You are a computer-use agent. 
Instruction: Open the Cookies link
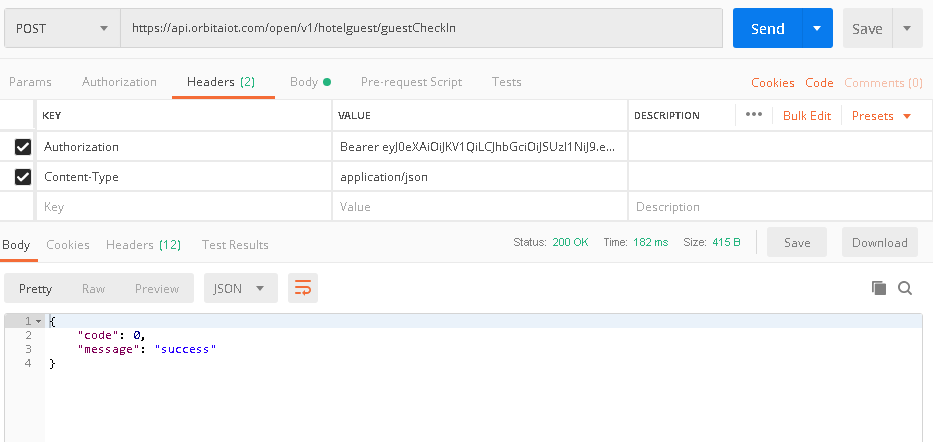[772, 83]
